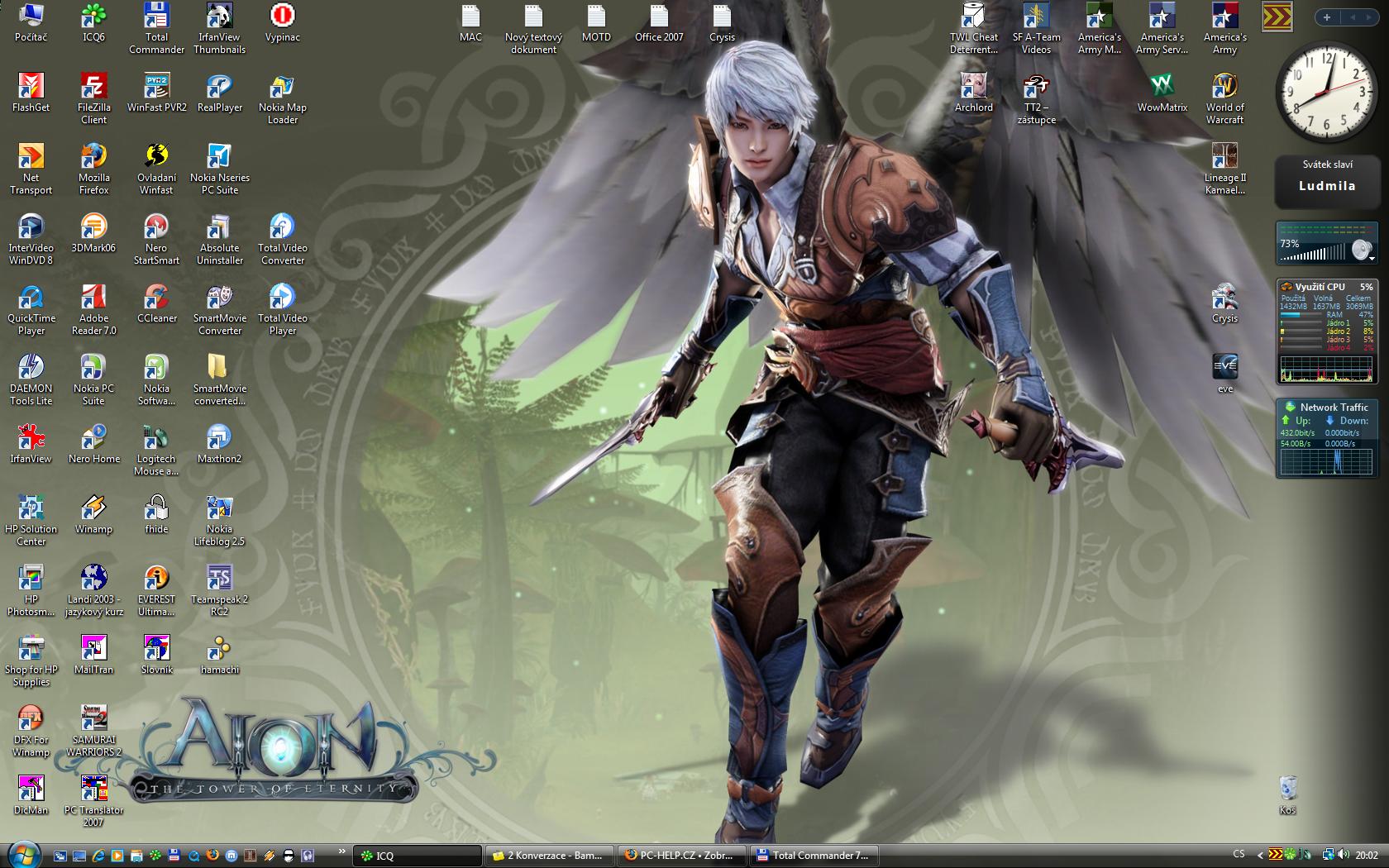This screenshot has height=868, width=1389.
Task: Click the Koš recycle bin icon
Action: (x=1287, y=789)
